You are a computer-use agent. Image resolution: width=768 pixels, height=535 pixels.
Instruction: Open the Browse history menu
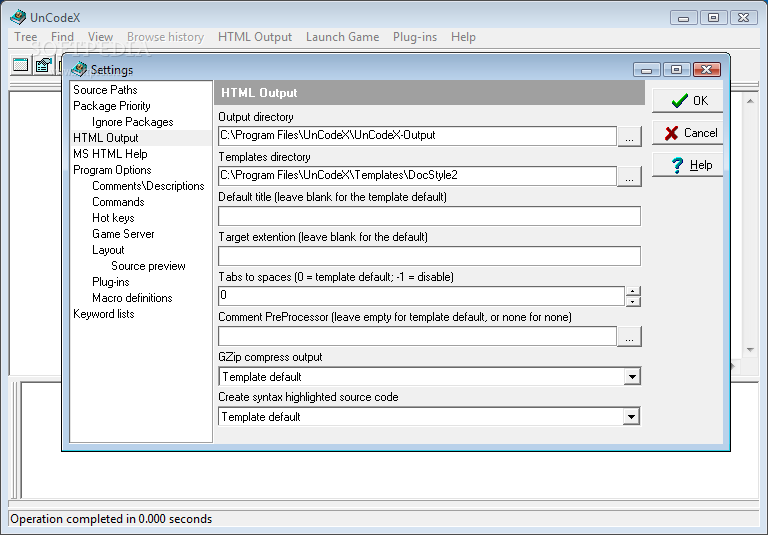[x=166, y=37]
